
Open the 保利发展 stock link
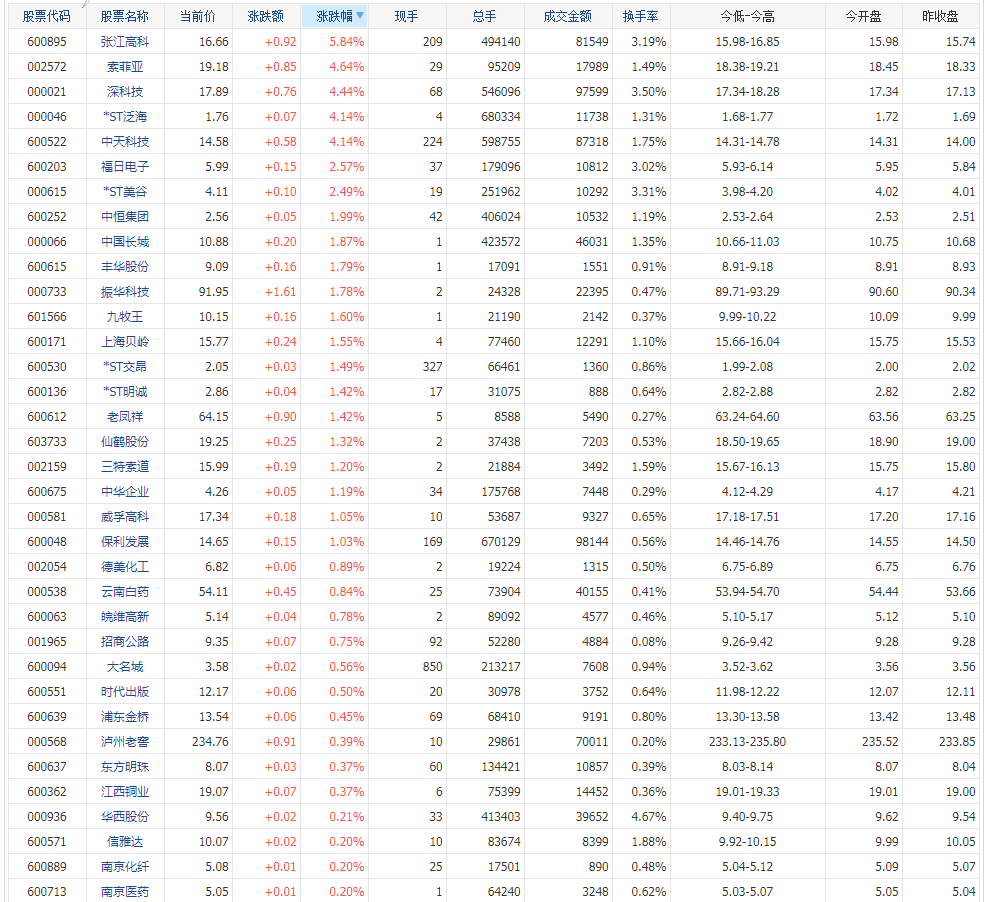point(125,542)
